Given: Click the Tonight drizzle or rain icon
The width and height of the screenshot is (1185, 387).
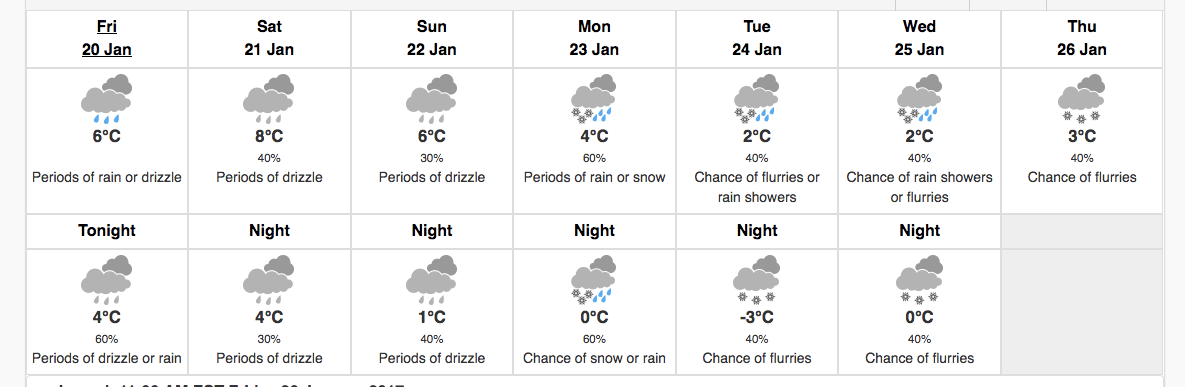Looking at the screenshot, I should [107, 280].
